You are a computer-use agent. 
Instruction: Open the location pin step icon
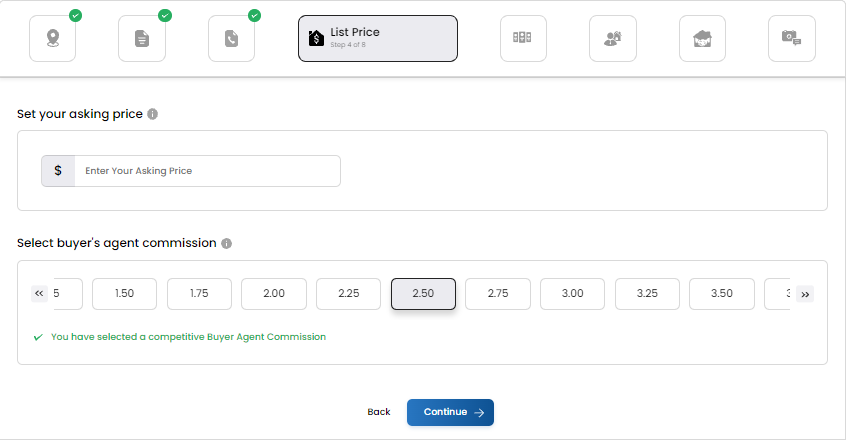[x=52, y=38]
